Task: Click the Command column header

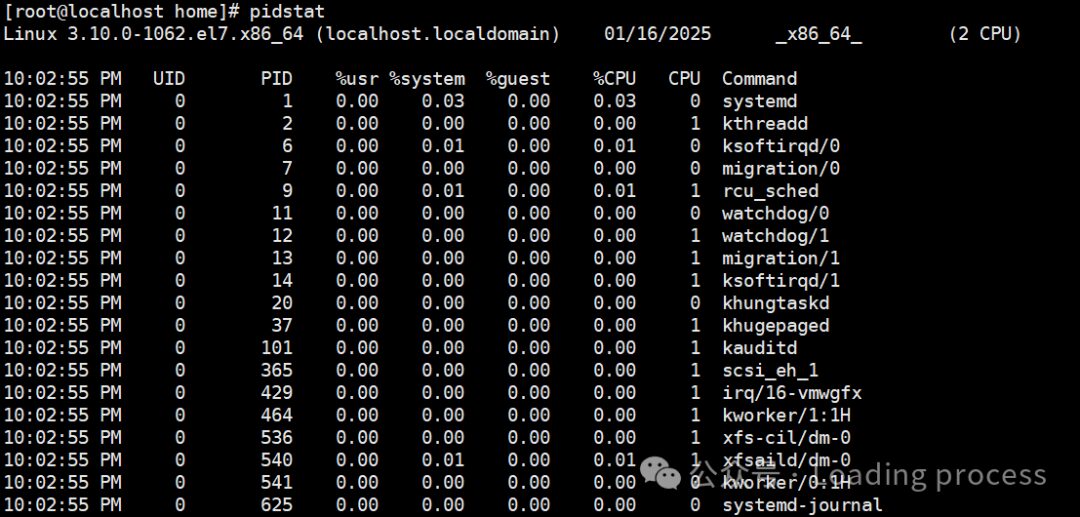Action: (759, 78)
